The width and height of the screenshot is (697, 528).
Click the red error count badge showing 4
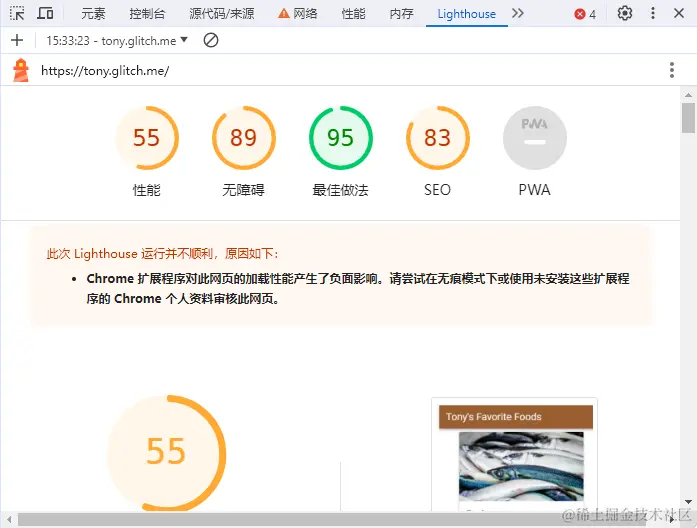(x=585, y=14)
